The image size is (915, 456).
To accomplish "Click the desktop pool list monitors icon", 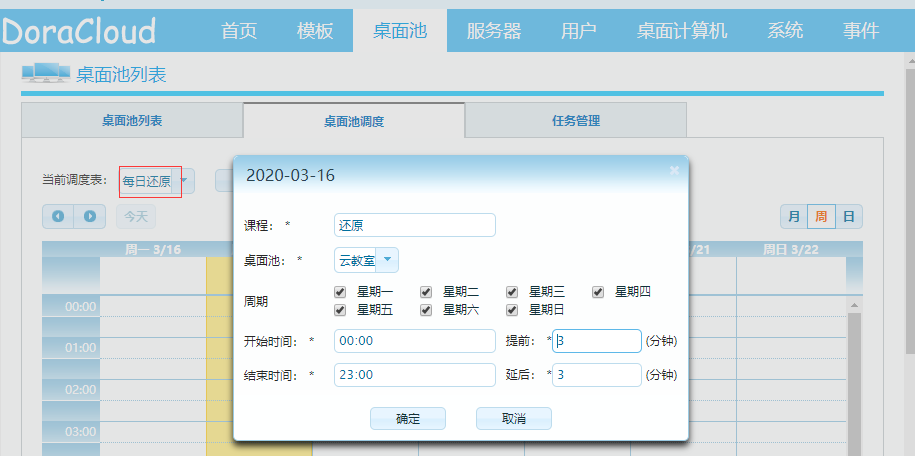I will [x=46, y=72].
